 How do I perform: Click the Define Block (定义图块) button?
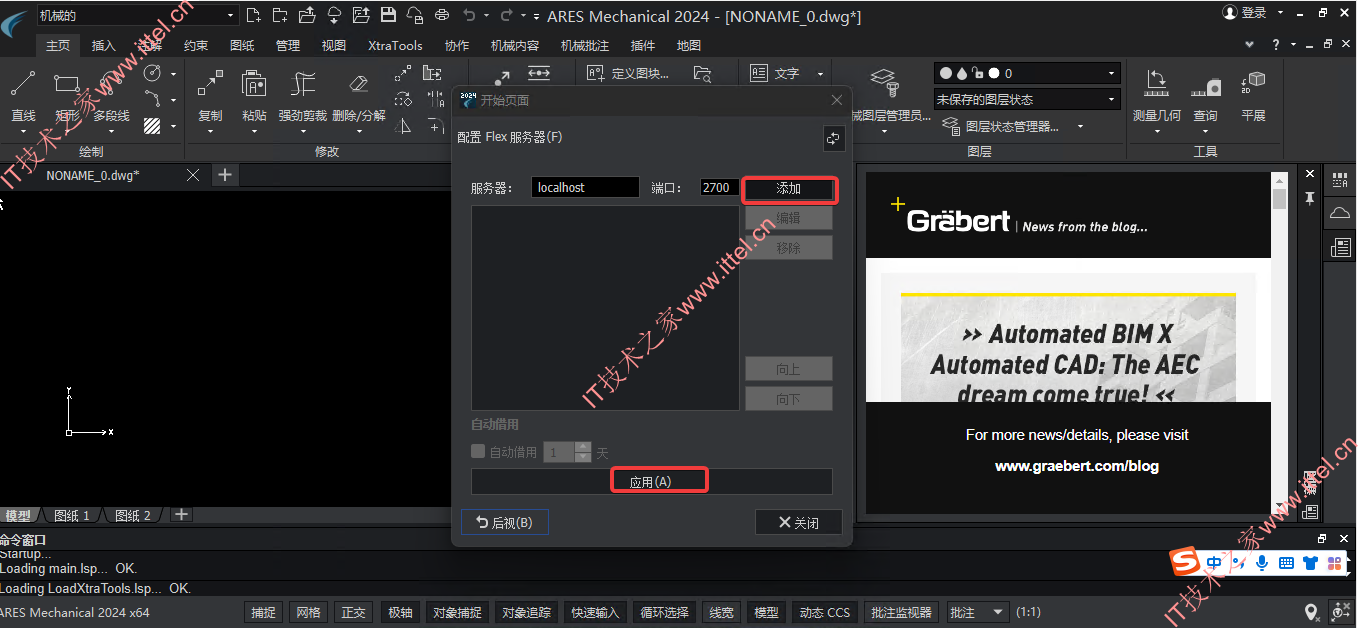628,73
